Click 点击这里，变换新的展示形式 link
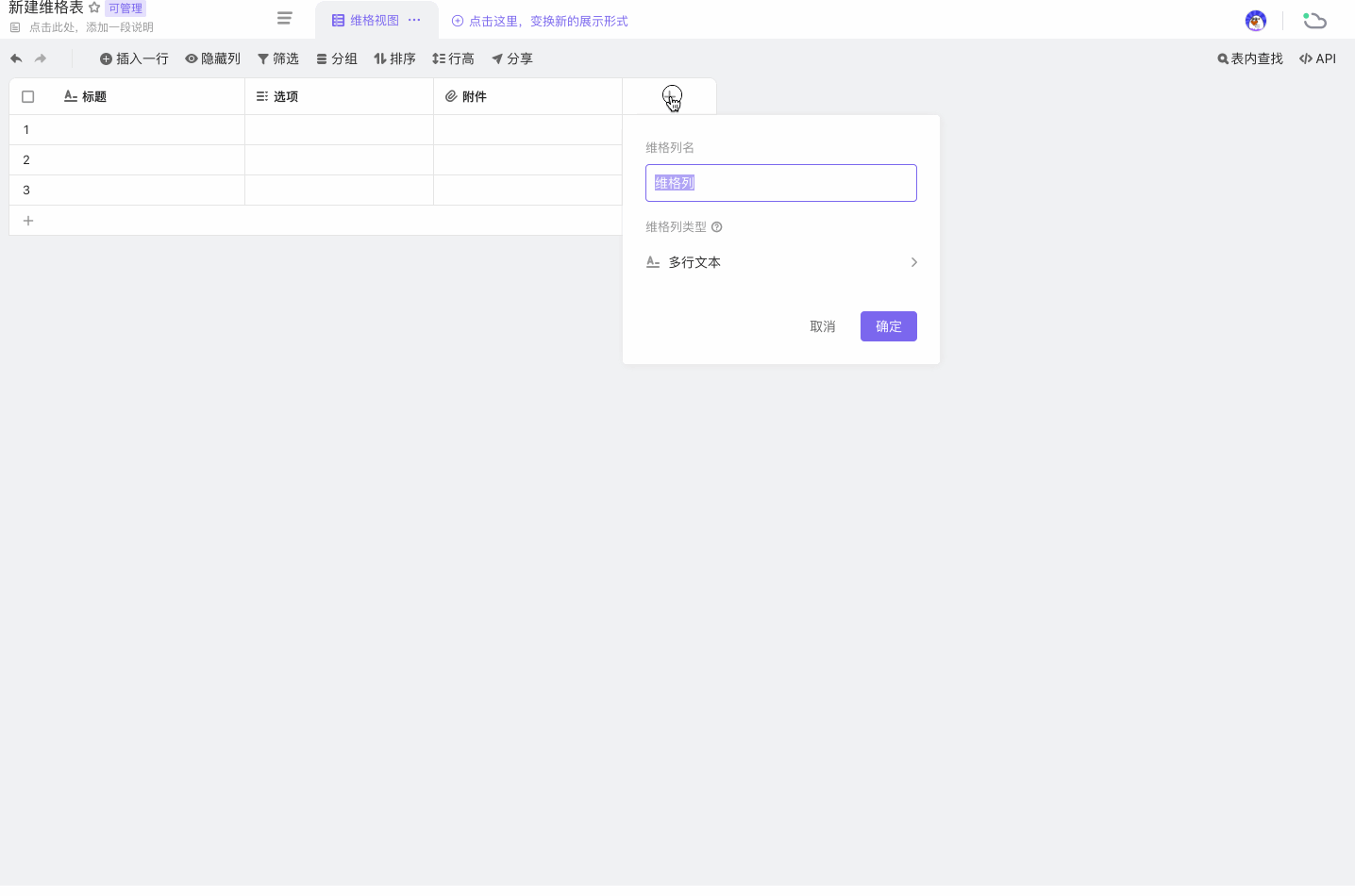Viewport: 1355px width, 896px height. tap(540, 21)
